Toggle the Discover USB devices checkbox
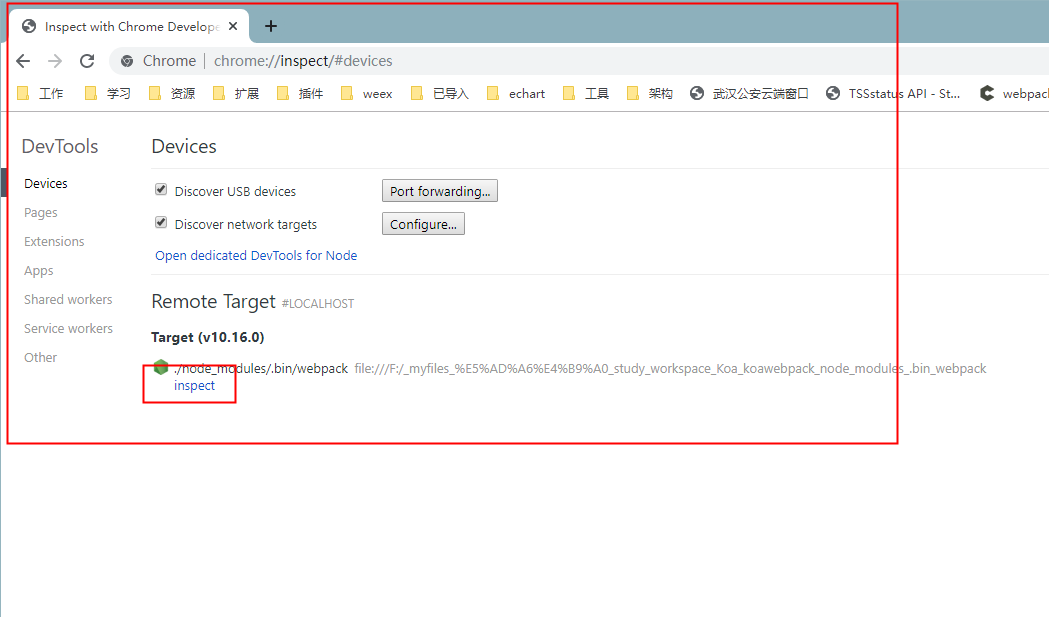Viewport: 1049px width, 617px height. [161, 189]
